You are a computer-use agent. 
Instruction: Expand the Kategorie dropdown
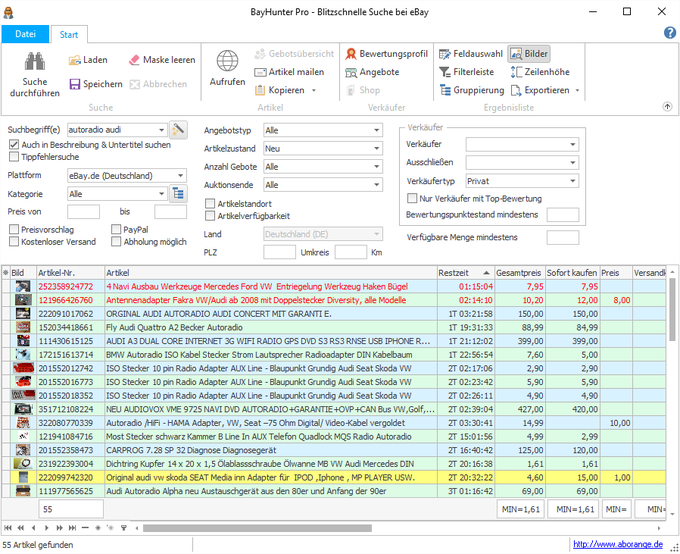coord(161,193)
